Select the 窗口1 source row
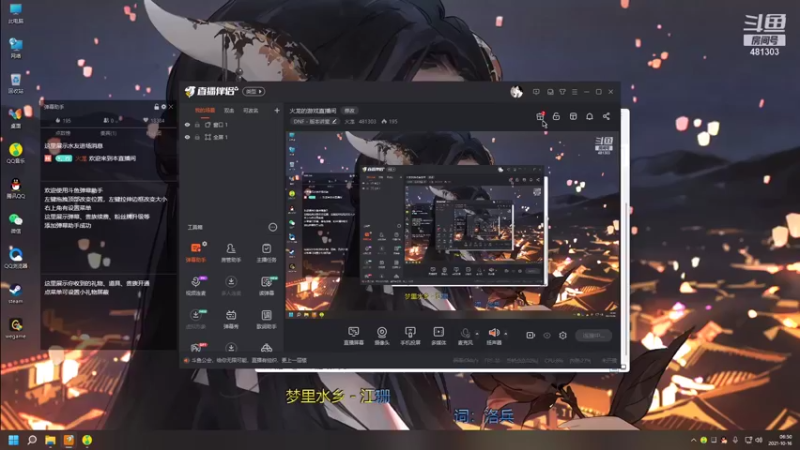 (x=232, y=124)
